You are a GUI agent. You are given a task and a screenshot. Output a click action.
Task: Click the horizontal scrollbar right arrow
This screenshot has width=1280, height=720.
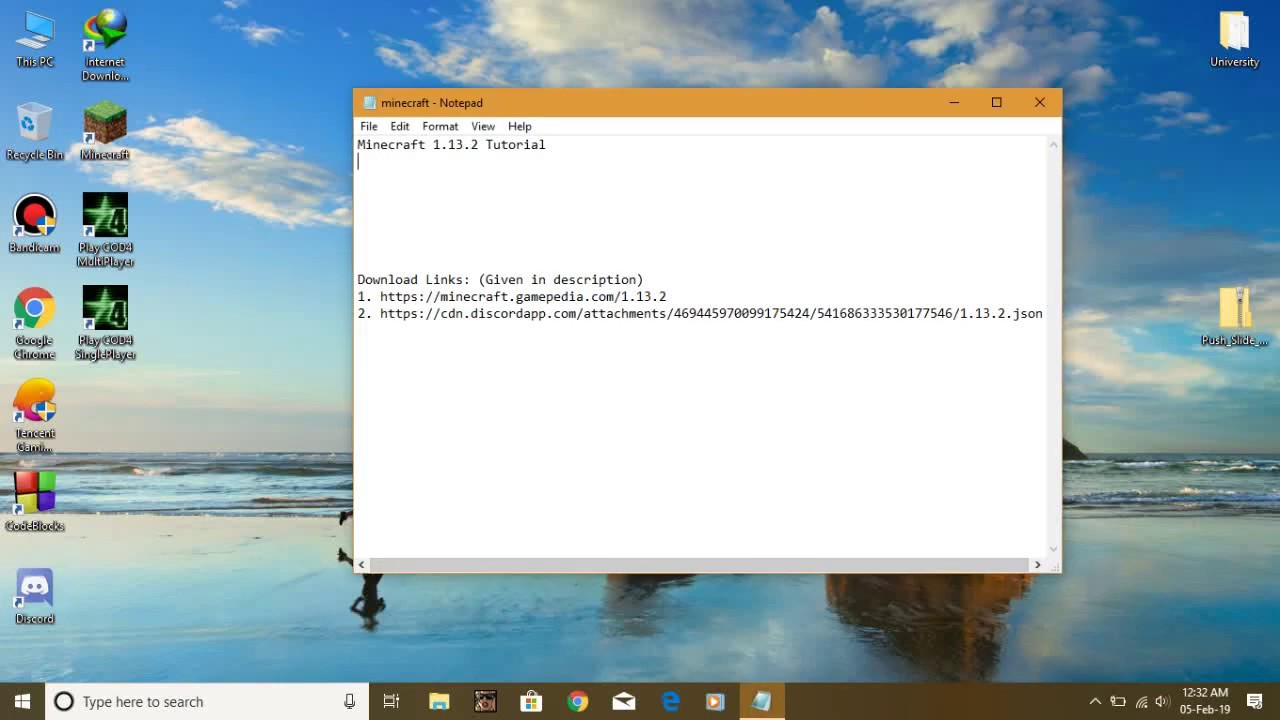pos(1037,565)
